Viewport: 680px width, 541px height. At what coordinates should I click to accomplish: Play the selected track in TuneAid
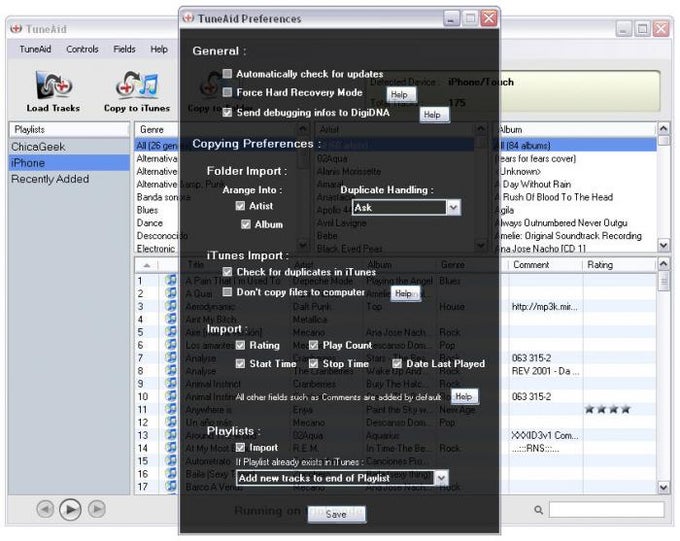(70, 509)
